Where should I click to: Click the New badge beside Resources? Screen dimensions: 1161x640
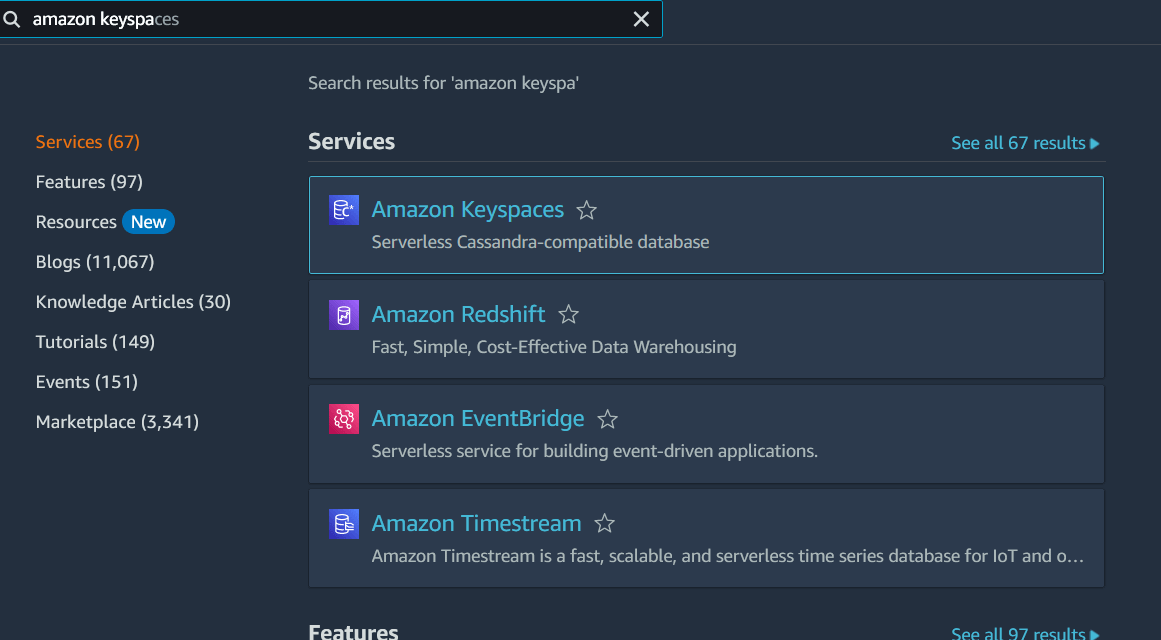coord(148,221)
